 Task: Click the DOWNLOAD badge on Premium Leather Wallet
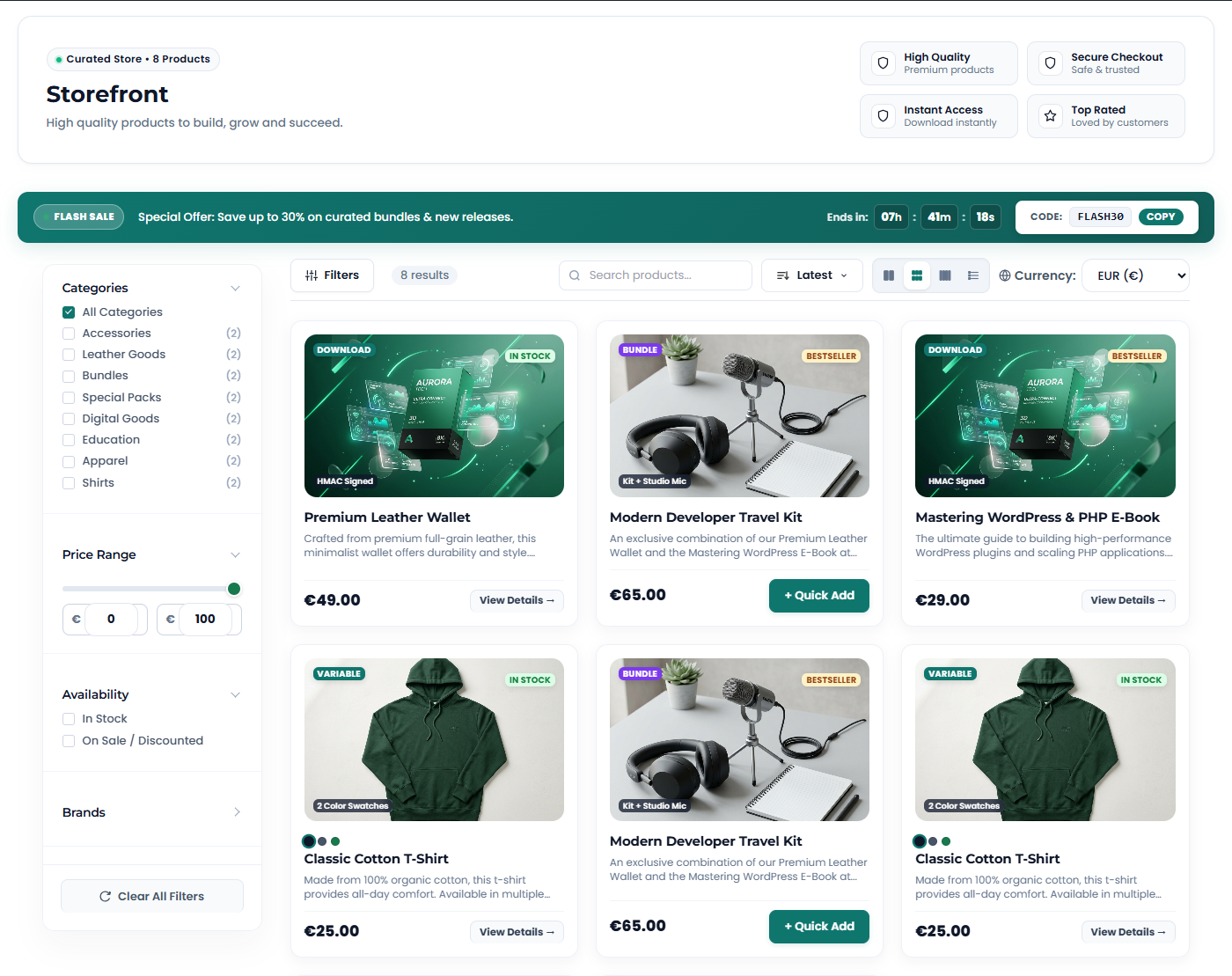coord(344,349)
